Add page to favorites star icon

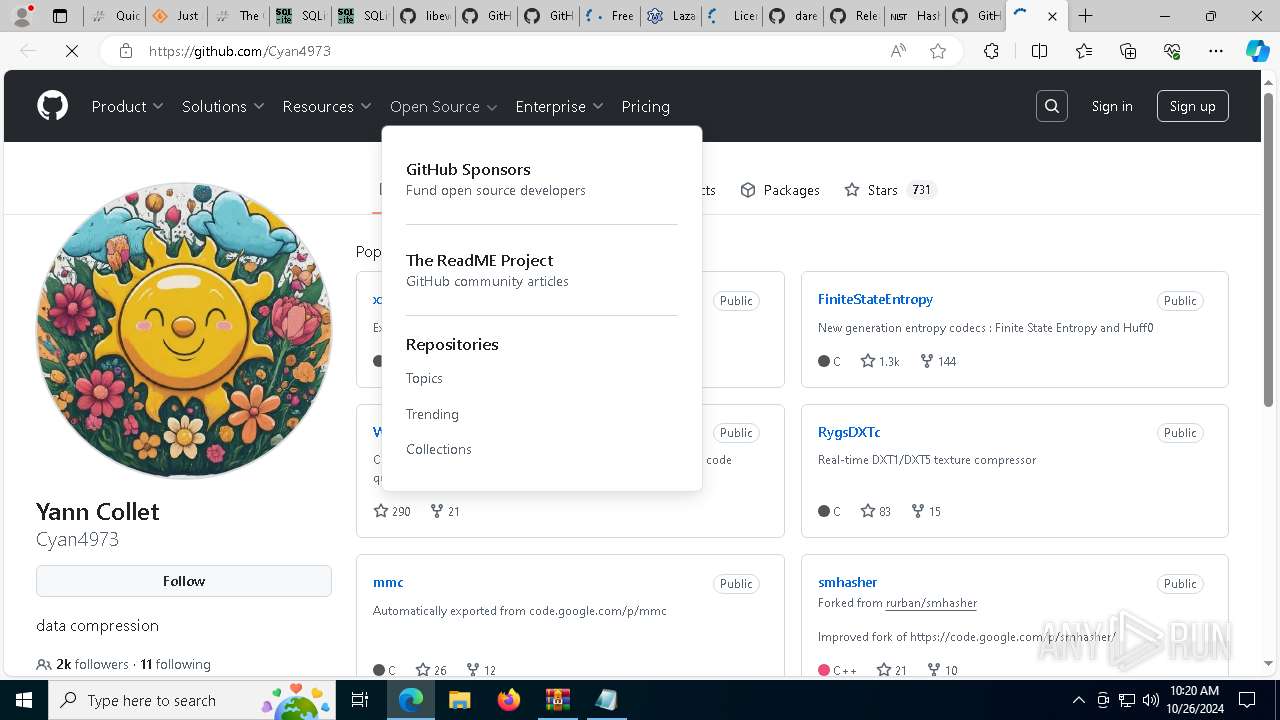938,51
